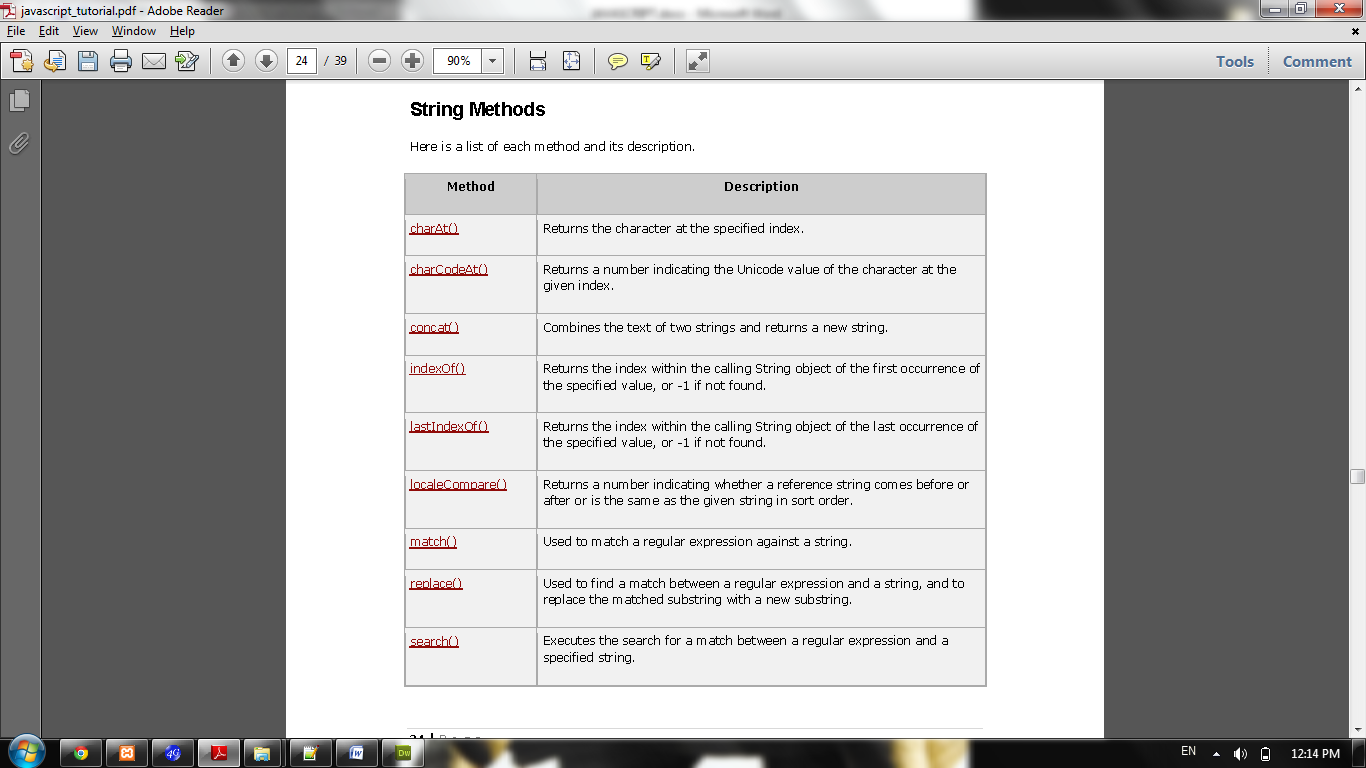This screenshot has height=768, width=1366.
Task: Fit one full page icon
Action: click(x=571, y=61)
